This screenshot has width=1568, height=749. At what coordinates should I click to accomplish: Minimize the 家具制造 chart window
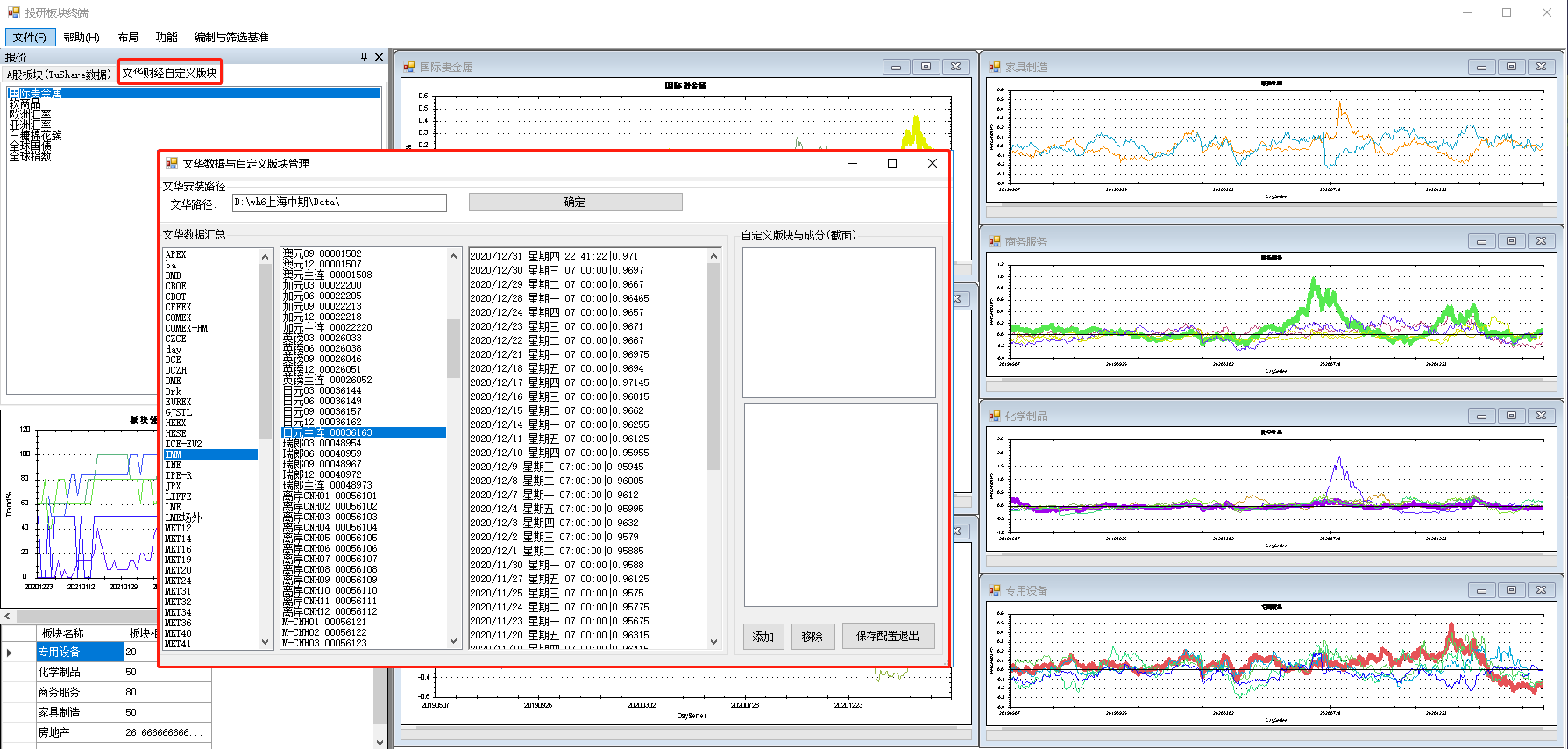[x=1481, y=67]
